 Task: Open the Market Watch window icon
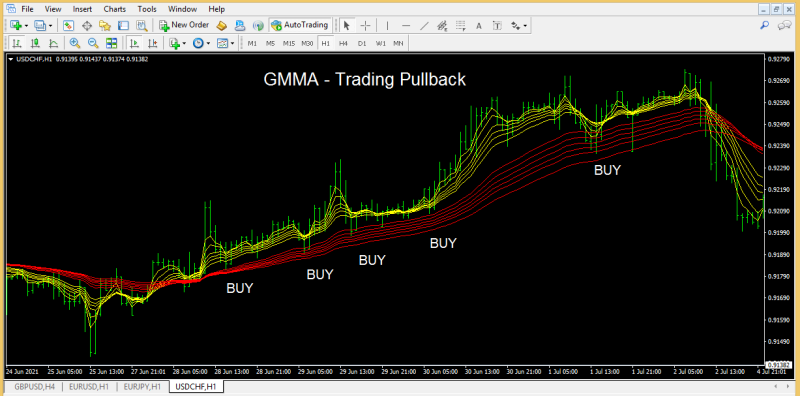tap(69, 25)
